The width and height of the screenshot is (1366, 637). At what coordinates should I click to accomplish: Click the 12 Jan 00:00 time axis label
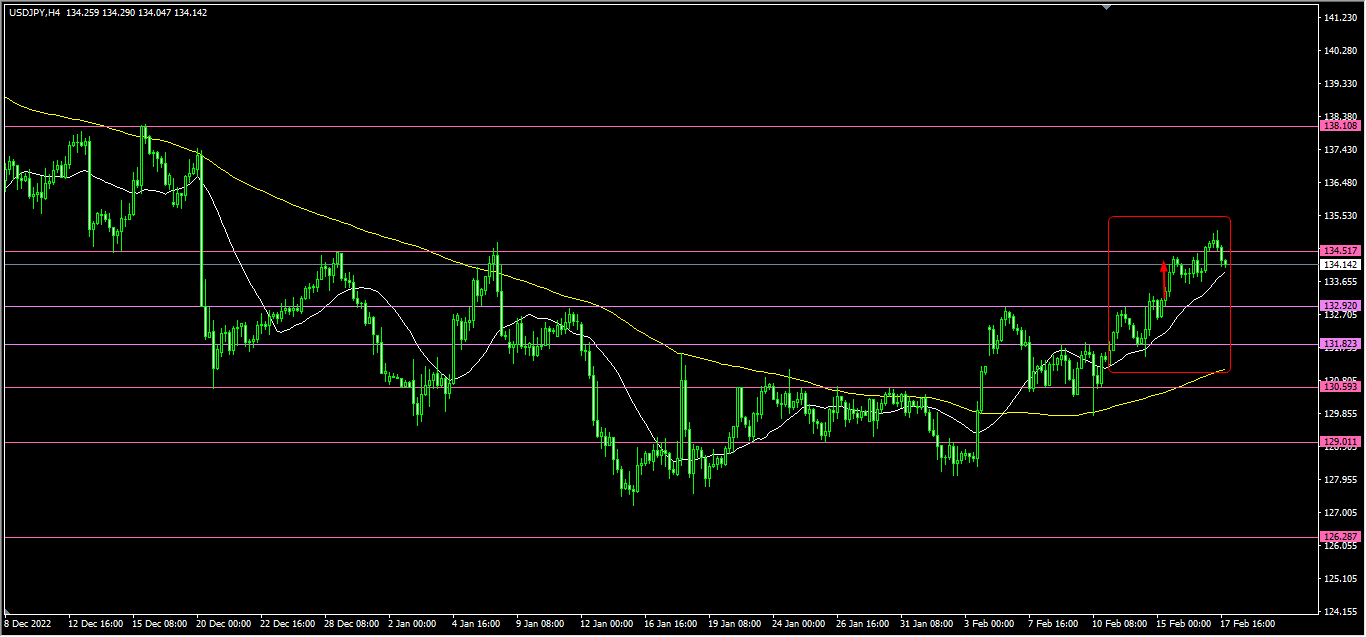[x=607, y=623]
